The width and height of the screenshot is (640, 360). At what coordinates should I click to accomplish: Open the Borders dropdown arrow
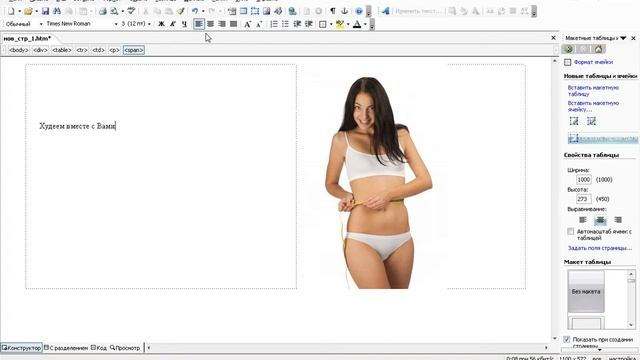click(331, 24)
